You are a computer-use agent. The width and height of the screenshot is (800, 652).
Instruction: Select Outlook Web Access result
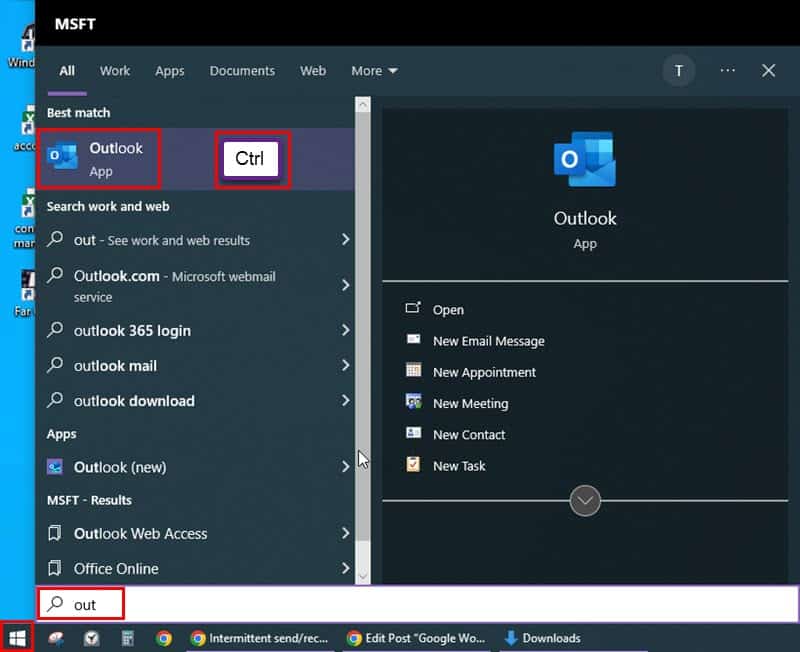(x=195, y=534)
